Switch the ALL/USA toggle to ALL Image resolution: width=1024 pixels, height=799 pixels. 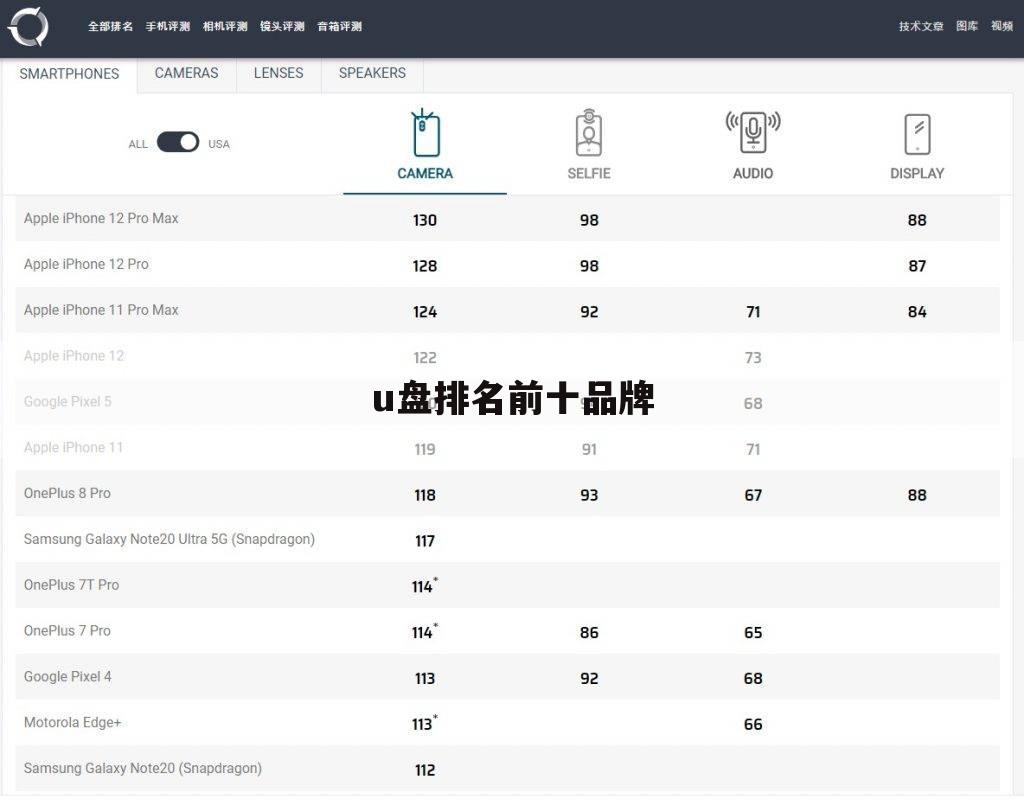[168, 142]
